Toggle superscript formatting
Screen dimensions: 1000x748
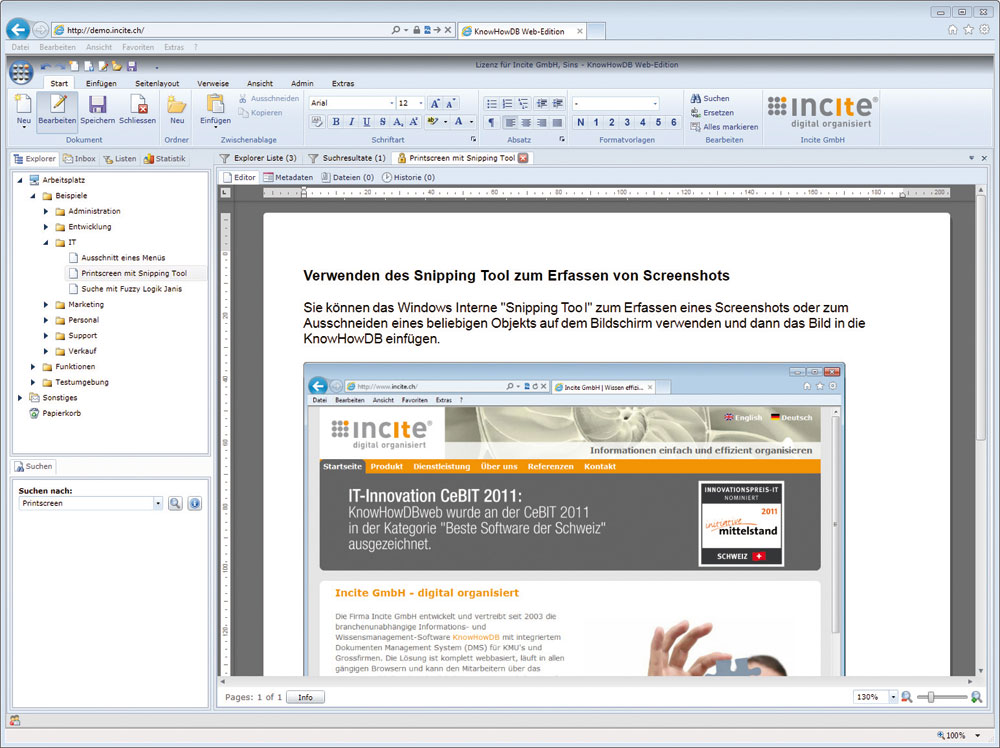click(413, 122)
